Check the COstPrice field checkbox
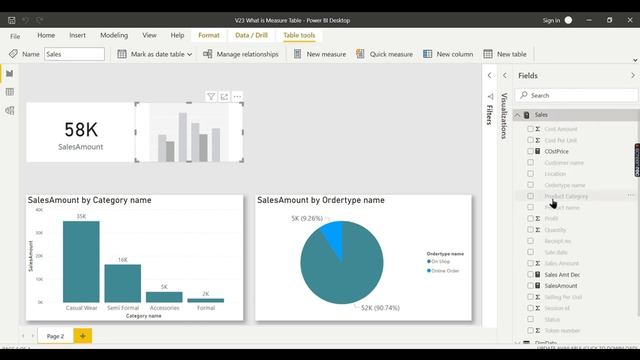The image size is (640, 360). (x=530, y=151)
